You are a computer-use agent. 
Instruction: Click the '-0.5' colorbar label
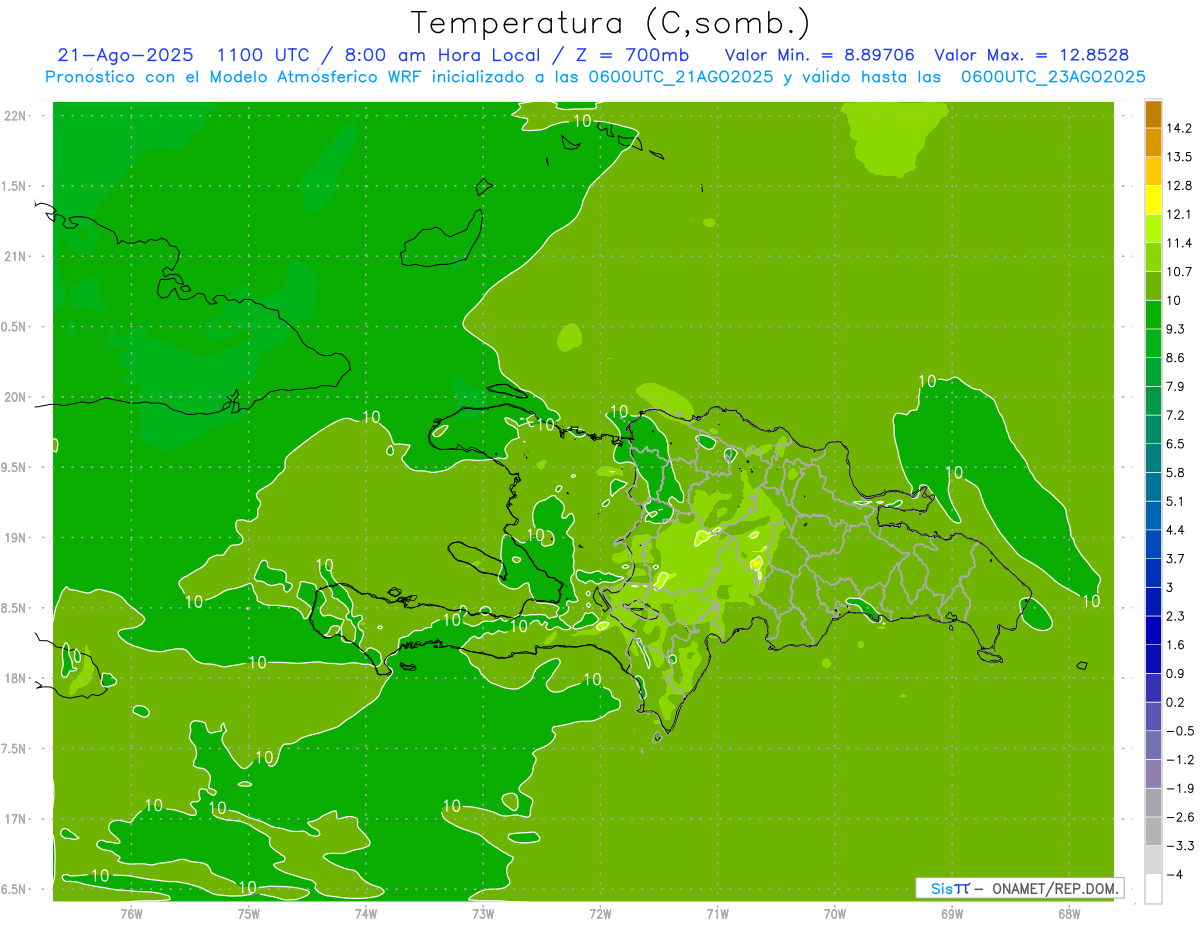pos(1179,731)
